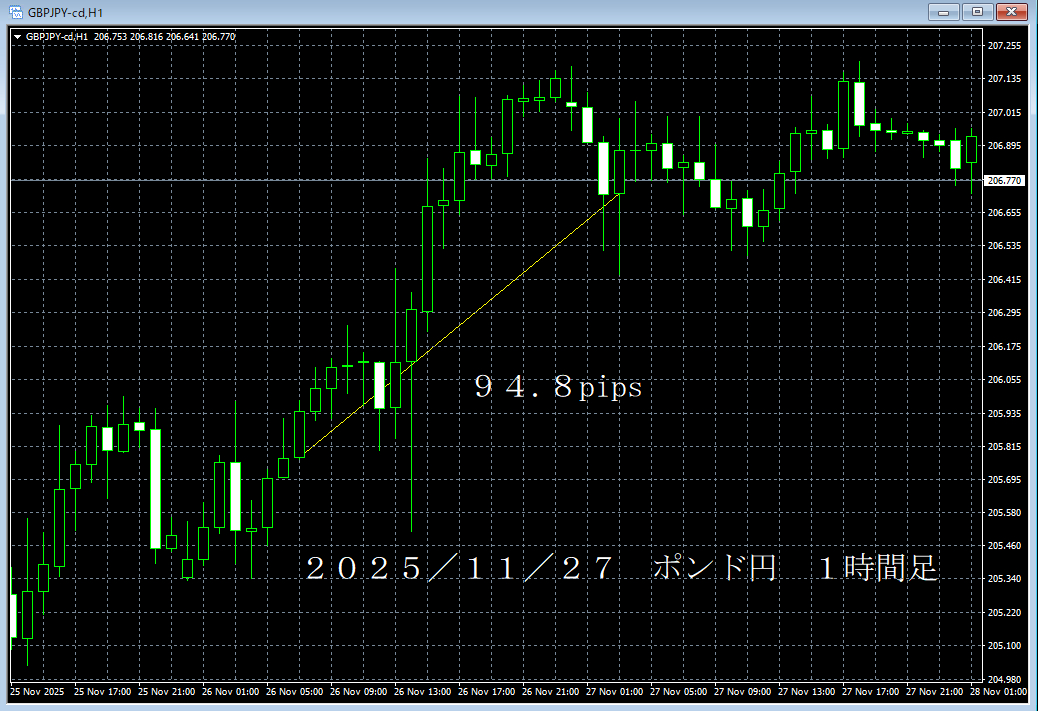
Task: Click the 27 Nov 09:00 time axis label
Action: (743, 692)
